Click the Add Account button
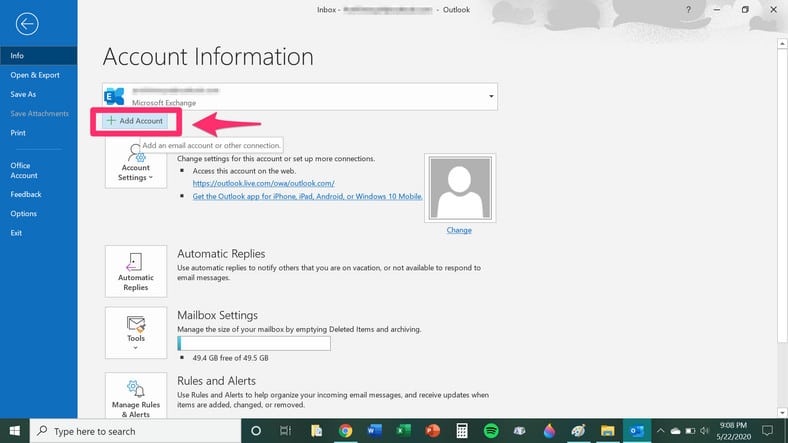 point(135,121)
